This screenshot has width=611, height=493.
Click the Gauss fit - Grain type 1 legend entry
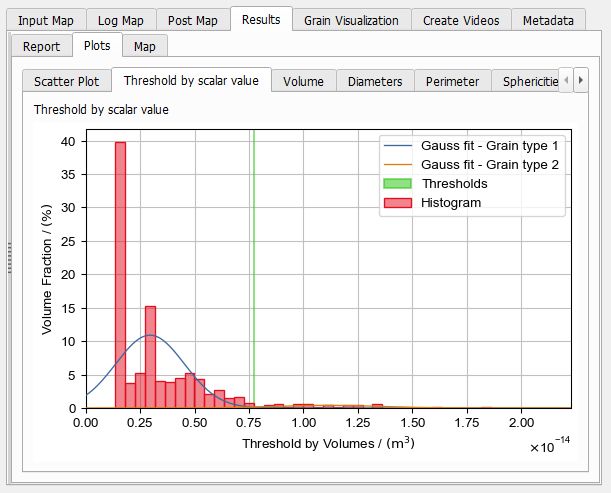[471, 146]
